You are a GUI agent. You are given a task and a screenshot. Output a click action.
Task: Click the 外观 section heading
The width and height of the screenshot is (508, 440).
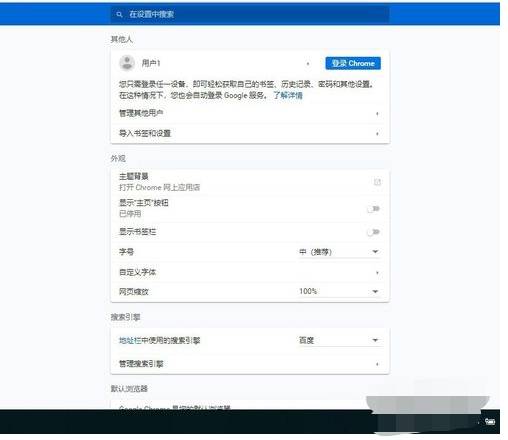click(x=118, y=158)
